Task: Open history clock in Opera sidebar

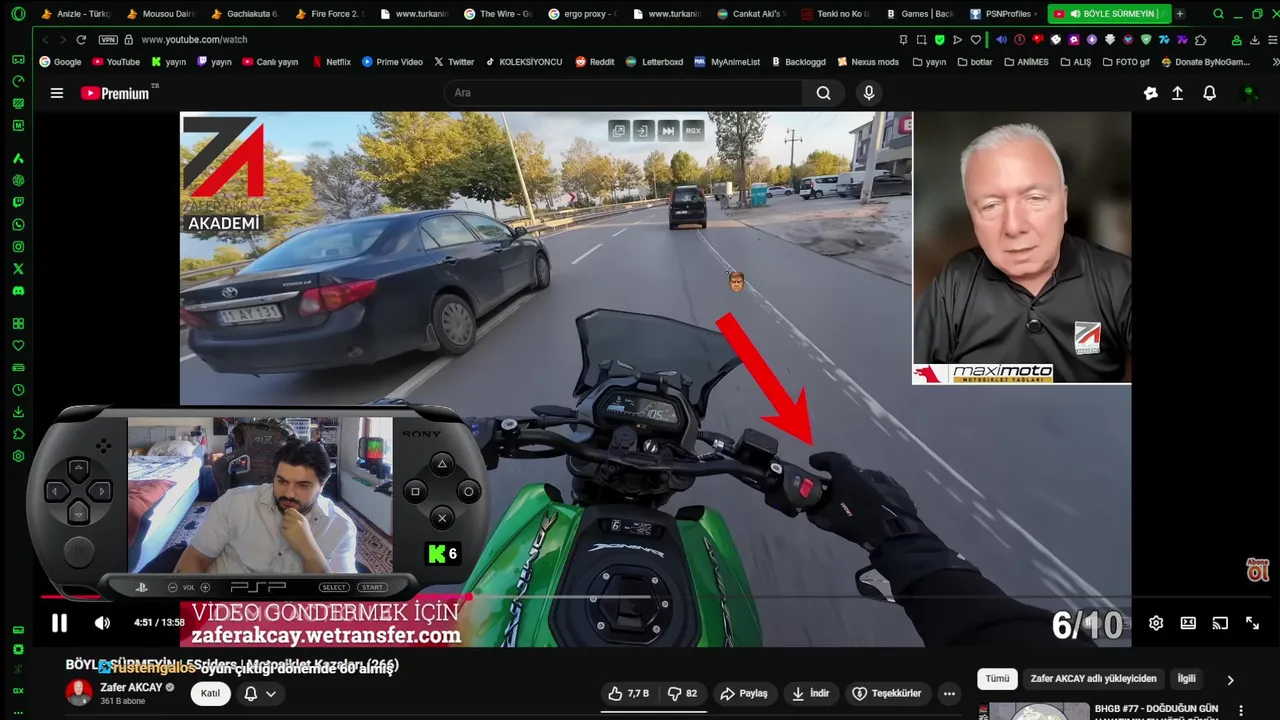Action: (18, 390)
